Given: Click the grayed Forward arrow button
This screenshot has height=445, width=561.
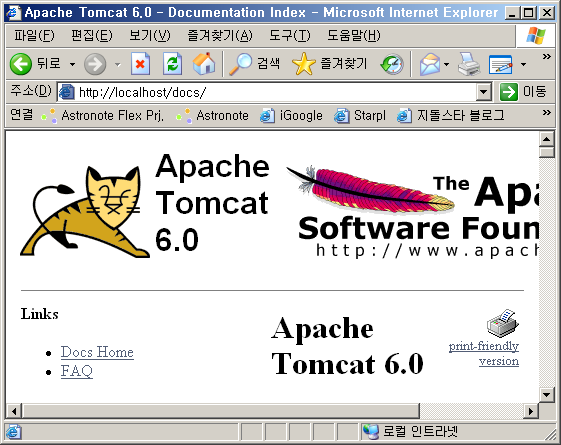Looking at the screenshot, I should click(x=95, y=64).
